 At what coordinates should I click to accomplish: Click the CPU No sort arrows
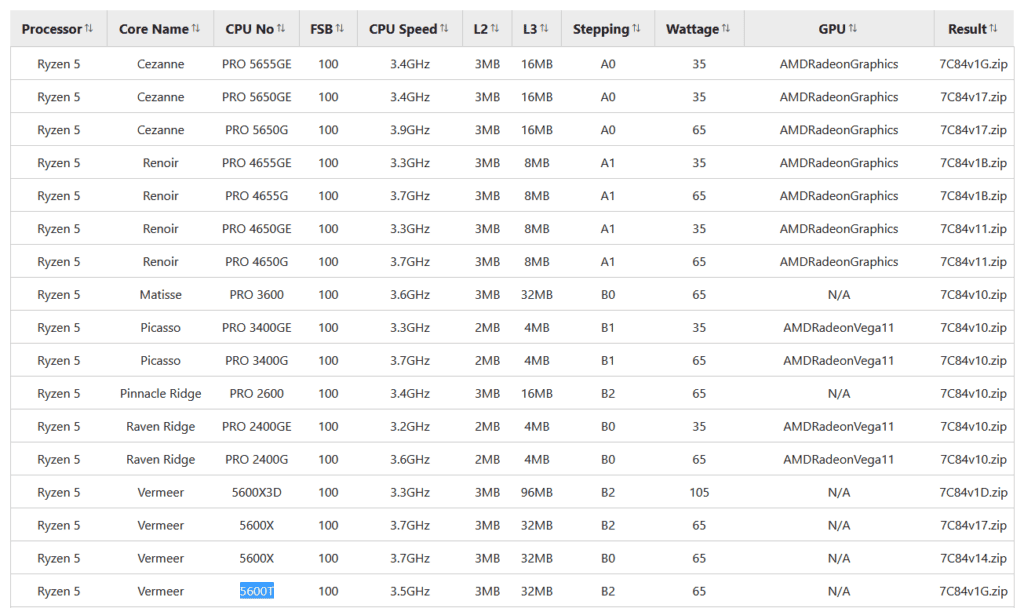tap(281, 29)
